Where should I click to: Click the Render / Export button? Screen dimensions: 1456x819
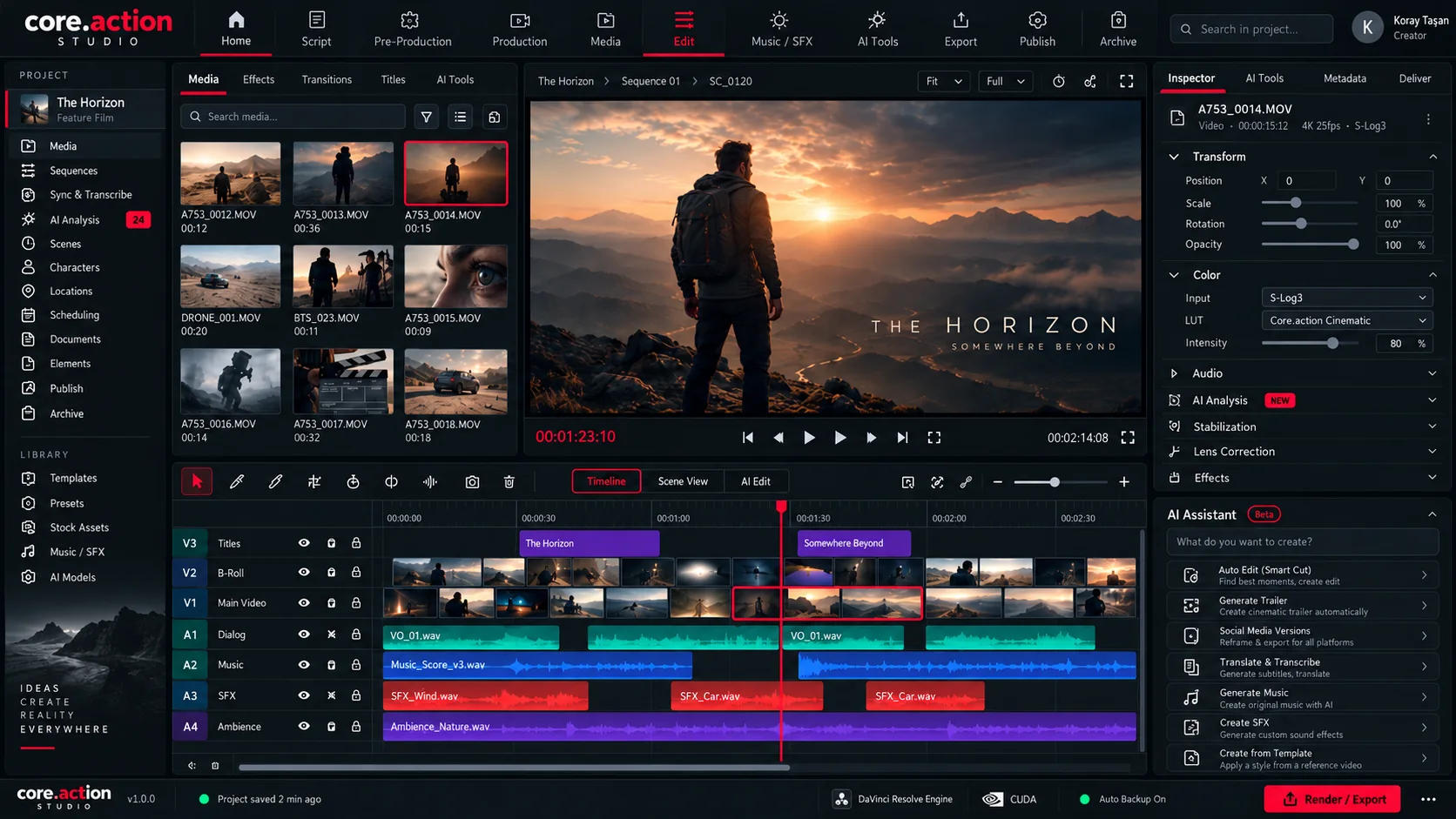click(1332, 799)
